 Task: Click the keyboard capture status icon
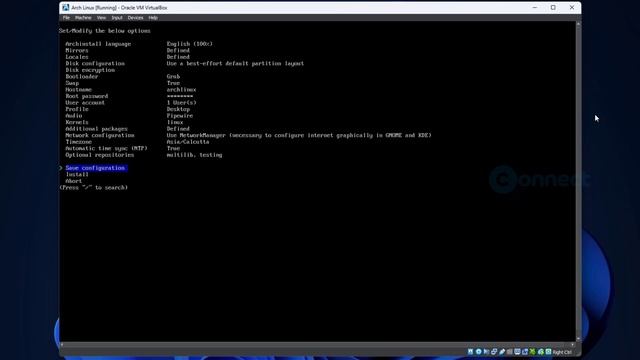(549, 351)
